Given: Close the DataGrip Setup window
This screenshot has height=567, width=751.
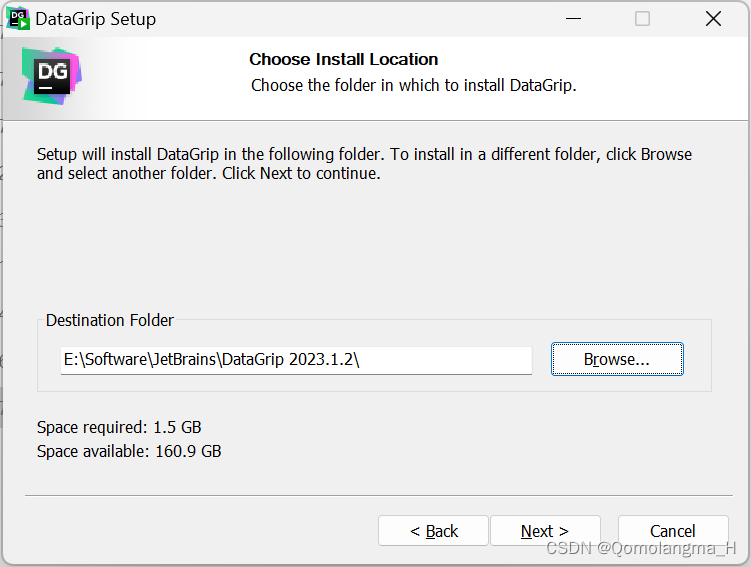Looking at the screenshot, I should pos(713,19).
